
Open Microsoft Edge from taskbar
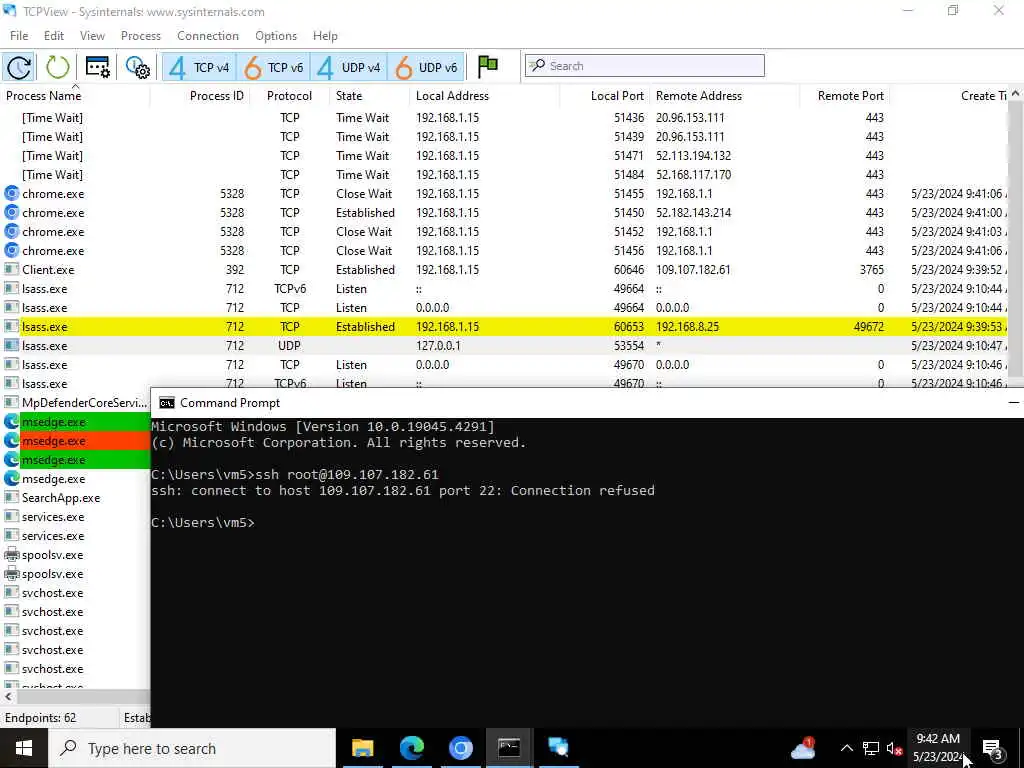click(411, 748)
